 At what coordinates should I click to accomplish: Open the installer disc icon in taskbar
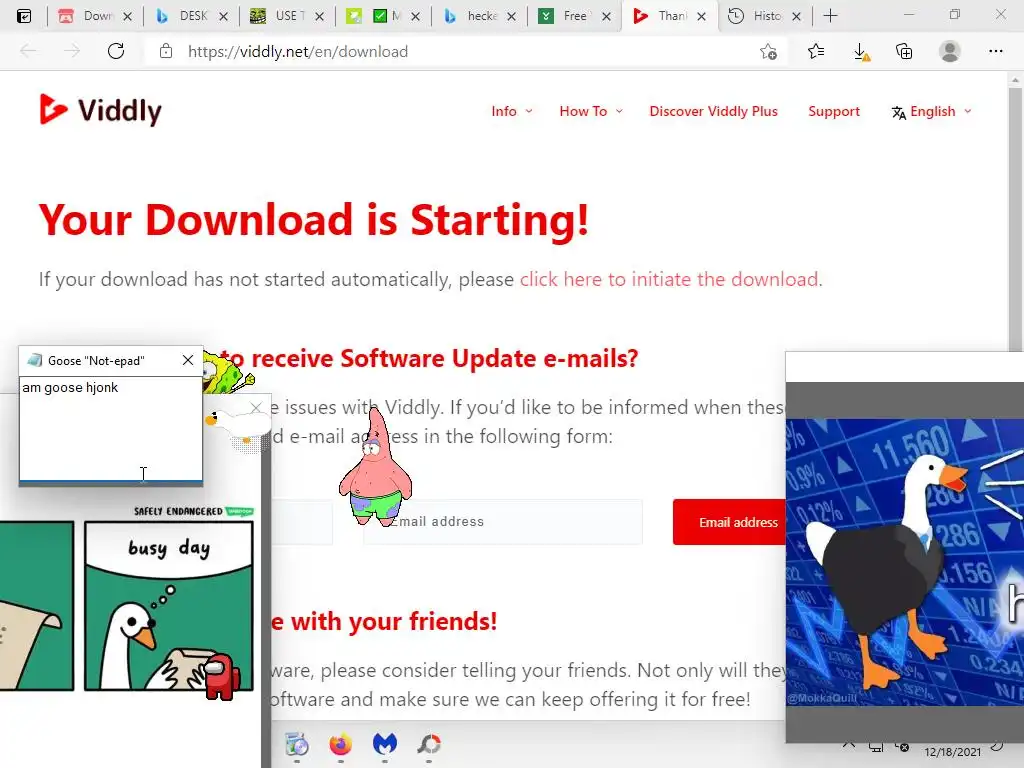(297, 744)
